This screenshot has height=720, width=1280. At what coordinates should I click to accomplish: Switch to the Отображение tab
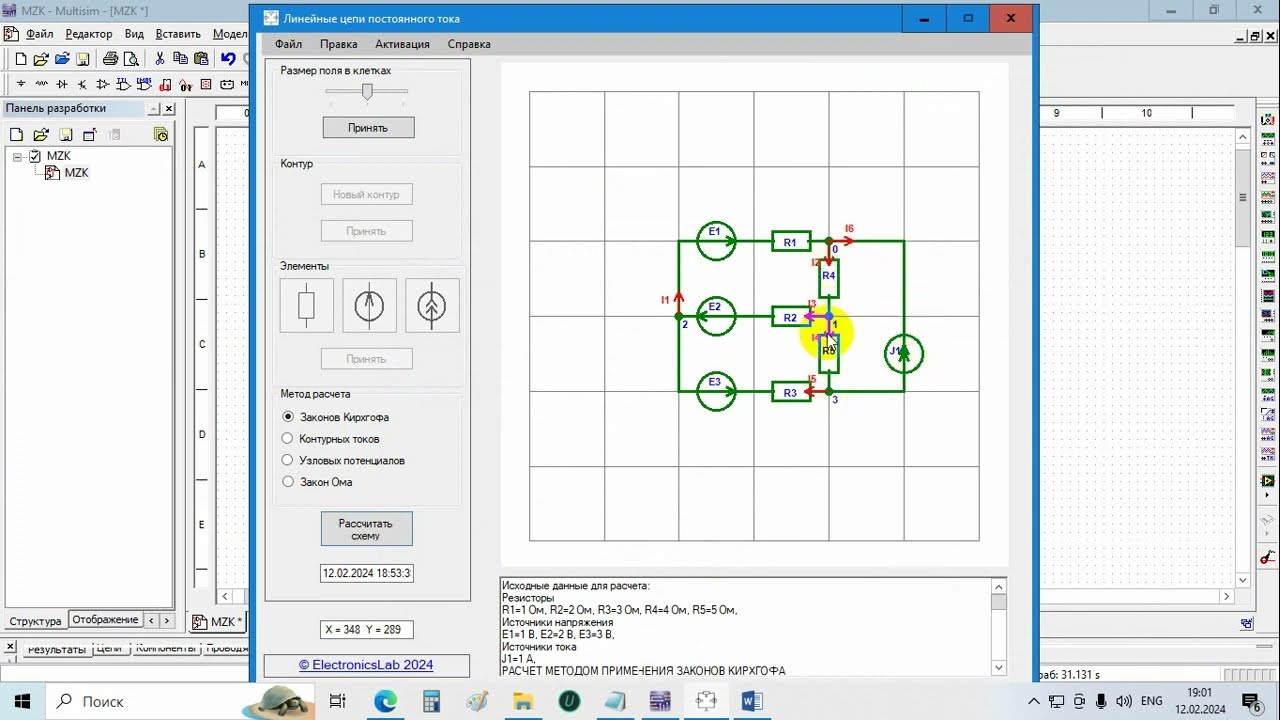[x=105, y=620]
